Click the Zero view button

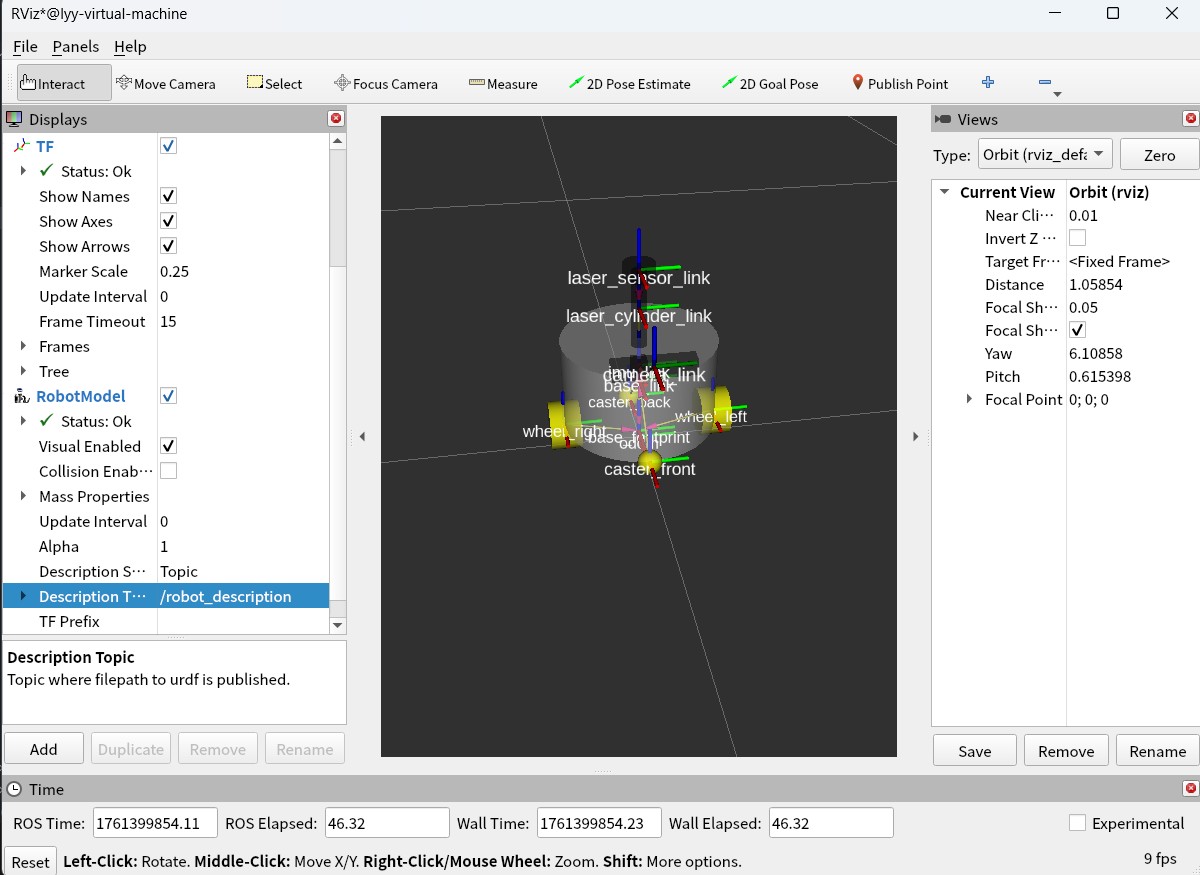pos(1159,155)
